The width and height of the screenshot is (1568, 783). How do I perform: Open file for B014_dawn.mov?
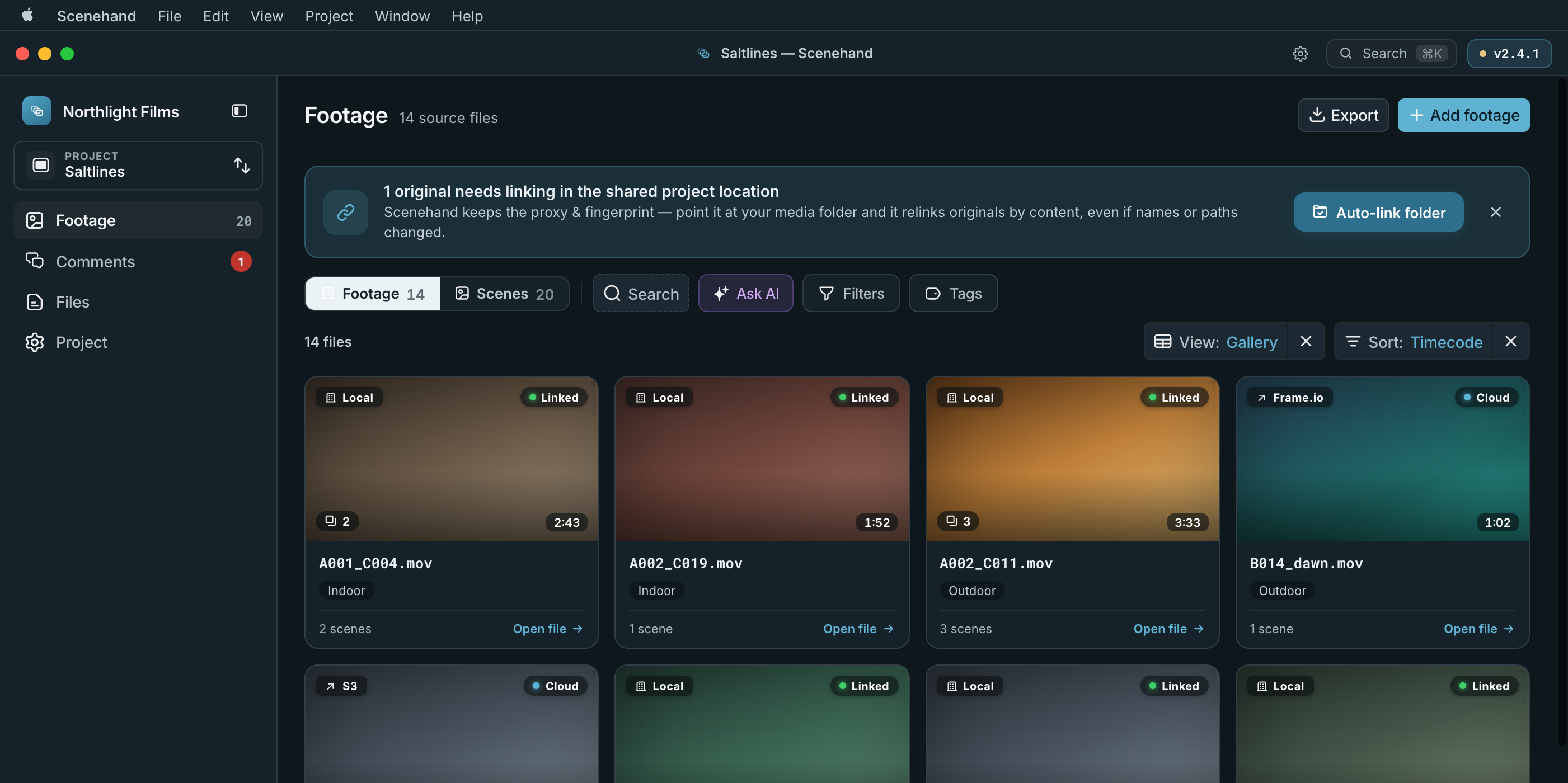[x=1479, y=629]
